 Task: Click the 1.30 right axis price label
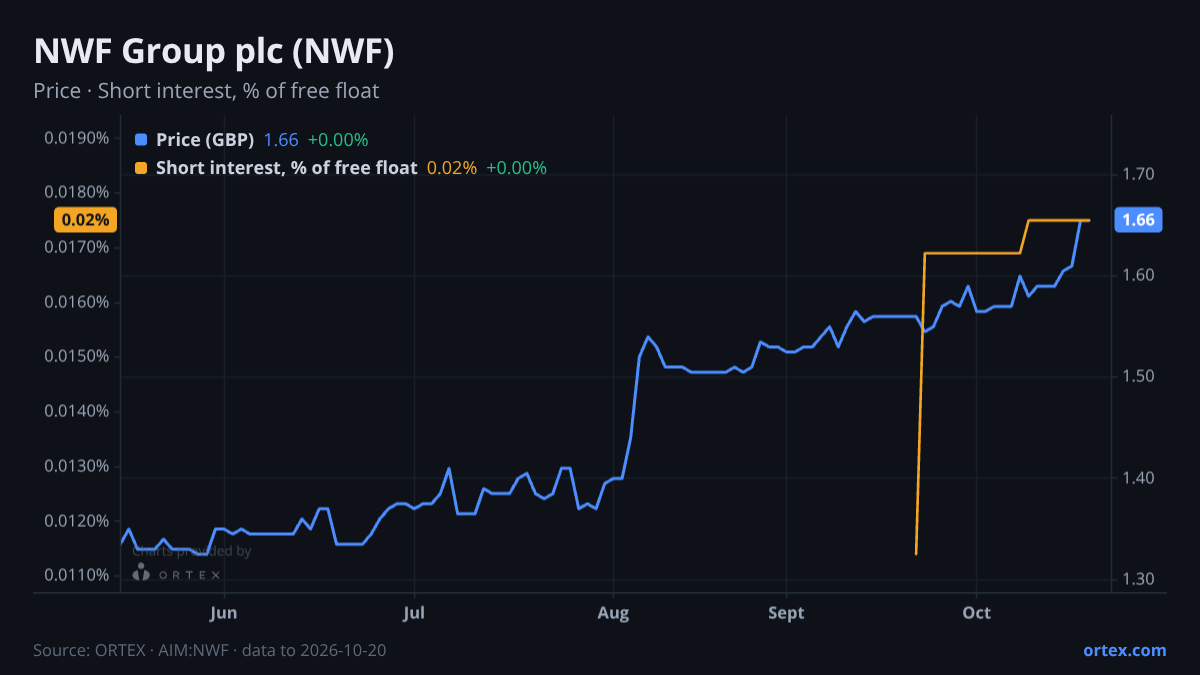(x=1138, y=579)
